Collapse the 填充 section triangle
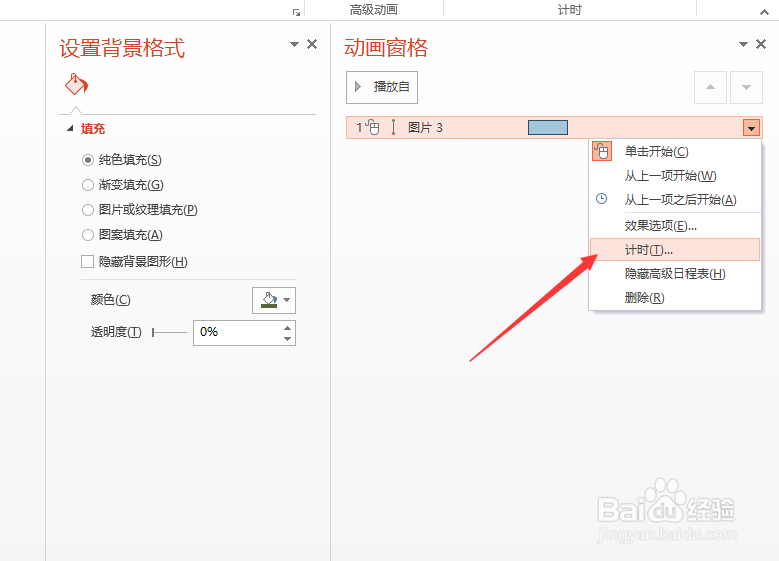 click(x=70, y=129)
